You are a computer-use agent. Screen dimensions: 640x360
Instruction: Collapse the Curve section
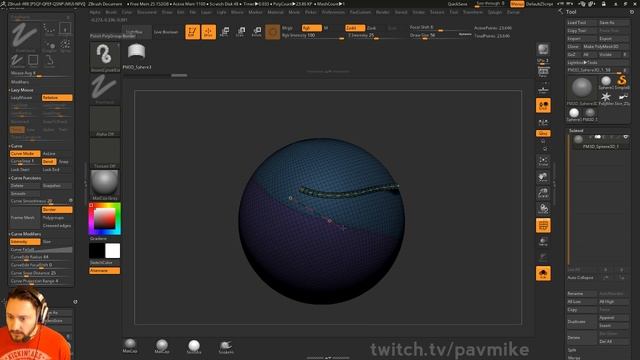(x=17, y=146)
